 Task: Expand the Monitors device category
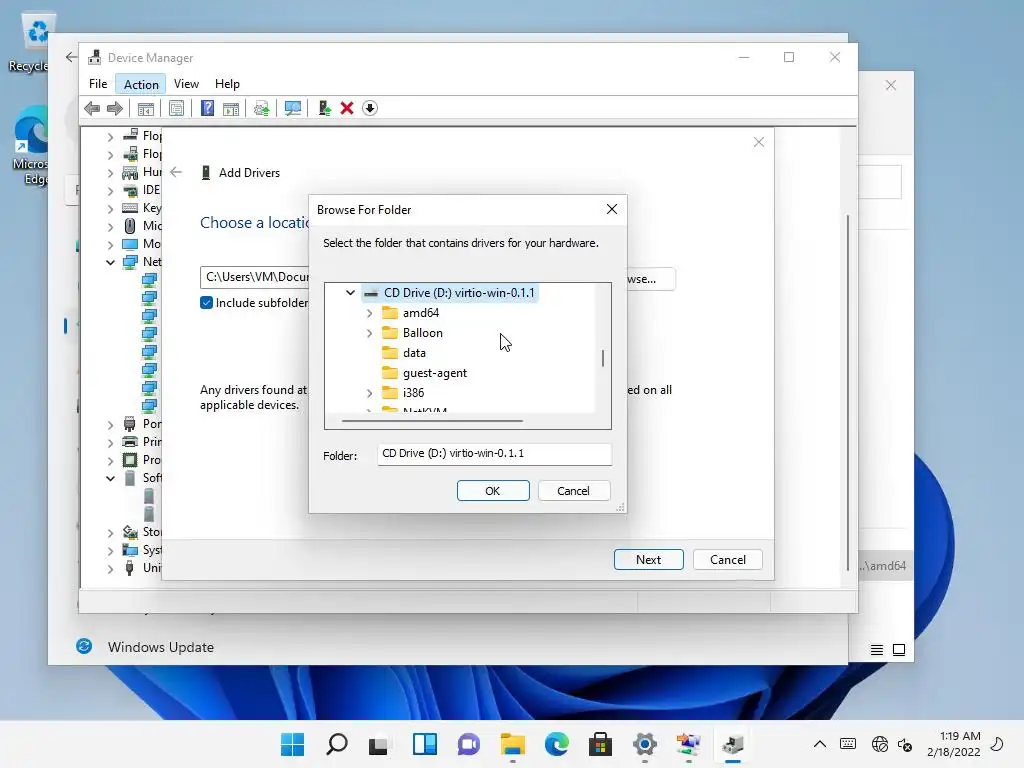(110, 245)
